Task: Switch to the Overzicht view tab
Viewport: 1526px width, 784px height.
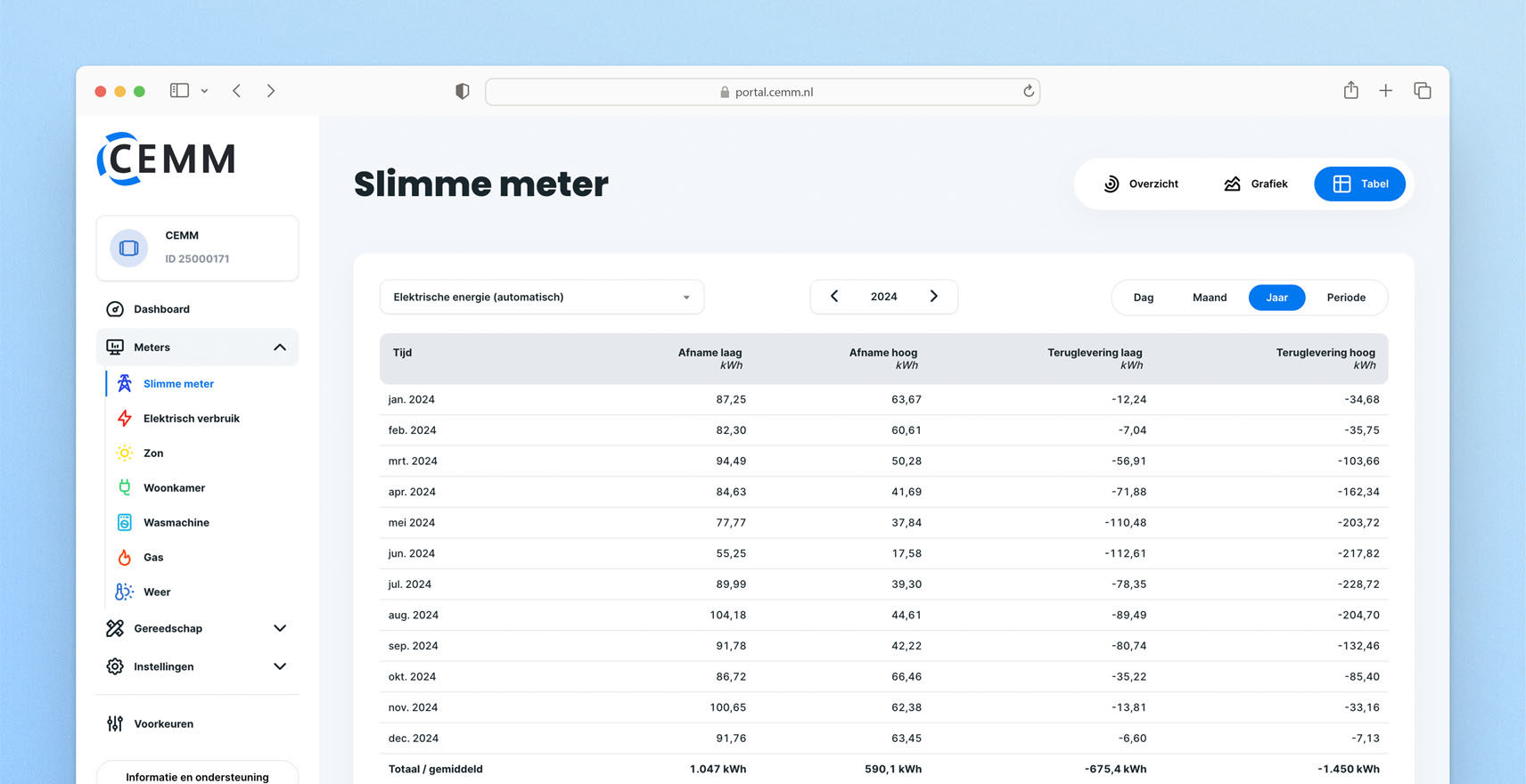Action: point(1140,184)
